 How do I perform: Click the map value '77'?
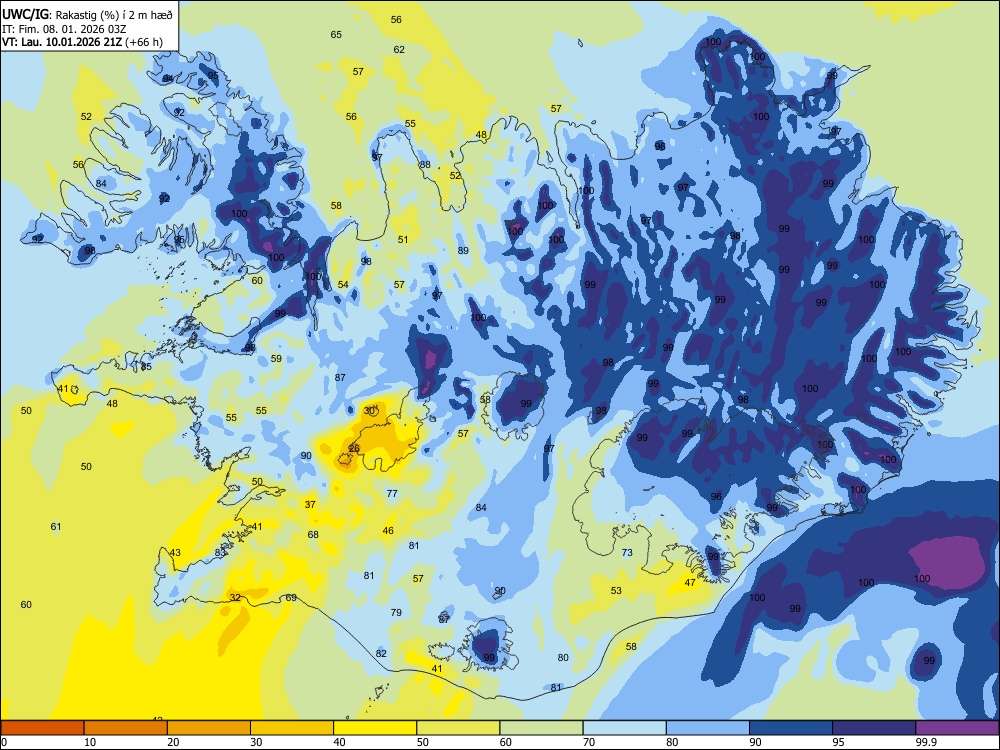pos(392,493)
